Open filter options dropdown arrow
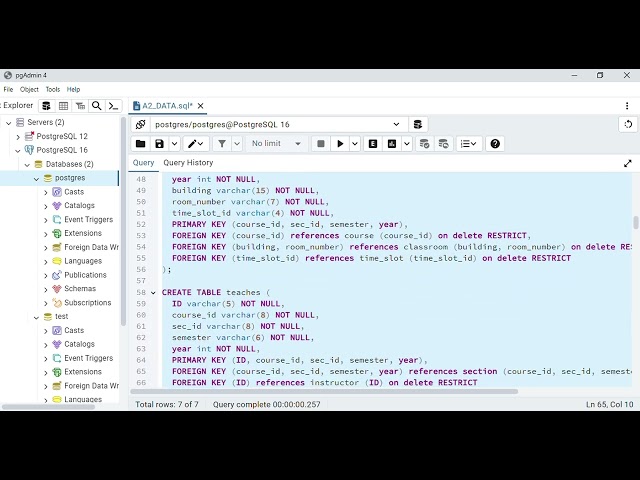Image resolution: width=640 pixels, height=480 pixels. click(x=237, y=144)
